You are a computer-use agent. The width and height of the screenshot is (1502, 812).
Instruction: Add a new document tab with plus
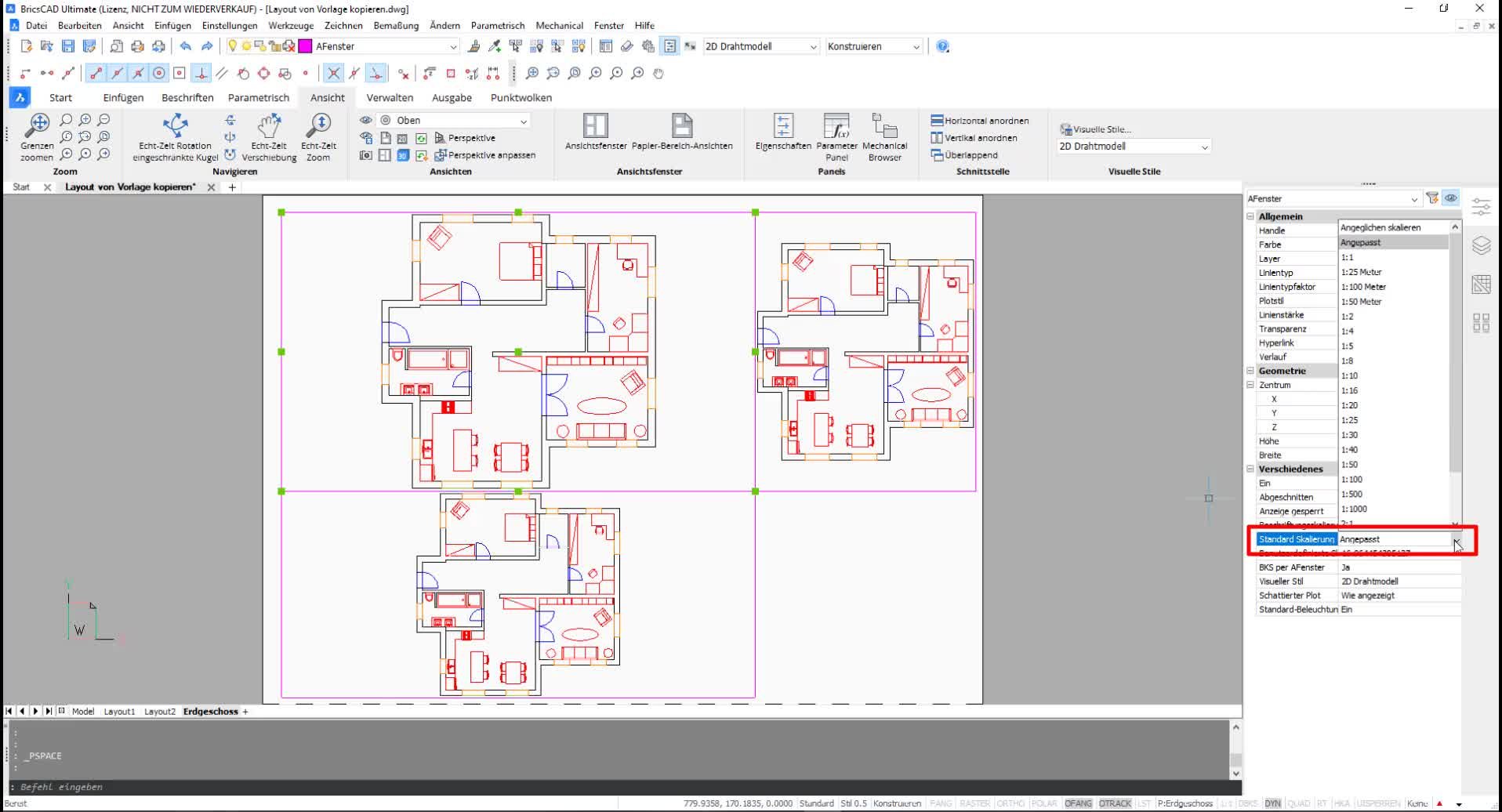[x=232, y=187]
